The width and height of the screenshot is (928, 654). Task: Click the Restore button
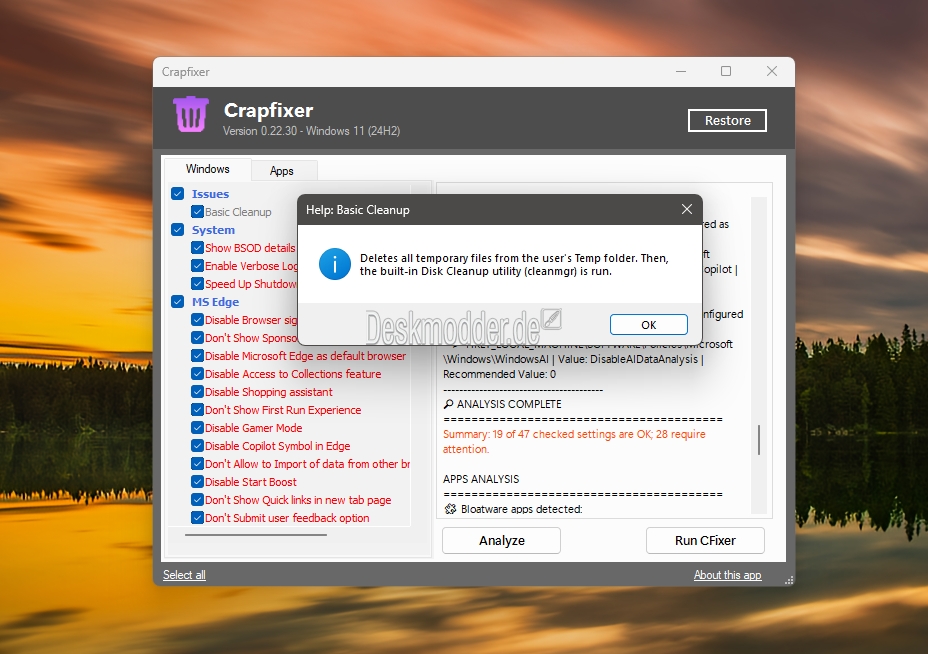click(x=727, y=121)
